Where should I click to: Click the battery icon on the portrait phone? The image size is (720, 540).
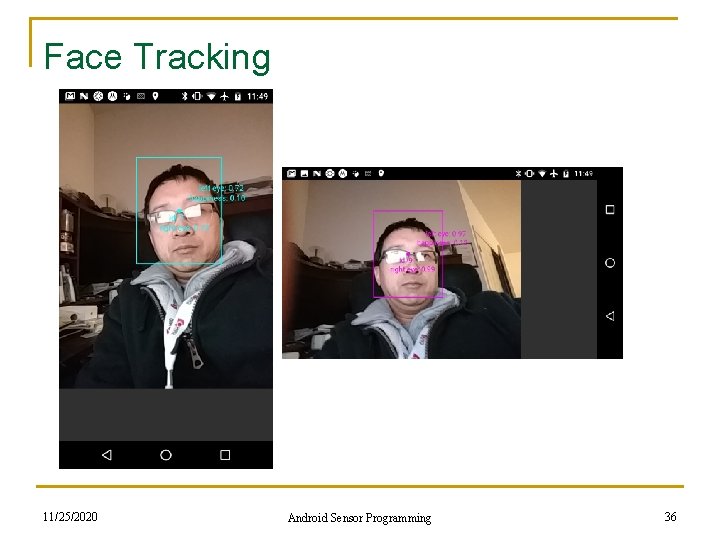point(237,96)
